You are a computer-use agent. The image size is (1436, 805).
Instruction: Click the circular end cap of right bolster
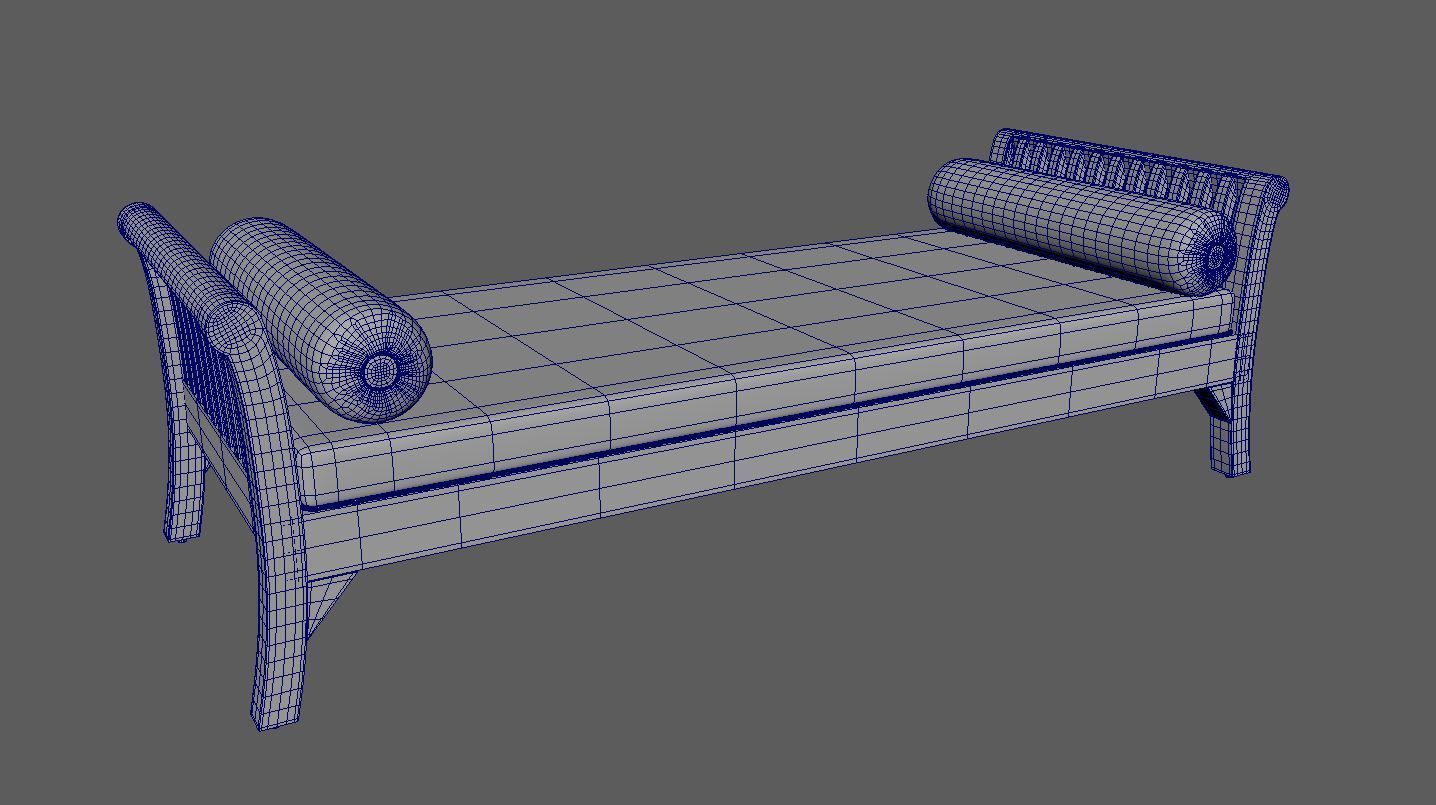1215,257
